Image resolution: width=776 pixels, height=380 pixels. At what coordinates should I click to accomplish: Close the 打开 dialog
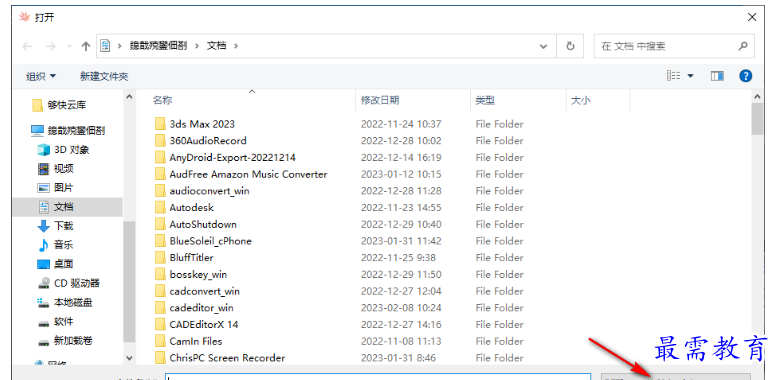pyautogui.click(x=752, y=17)
